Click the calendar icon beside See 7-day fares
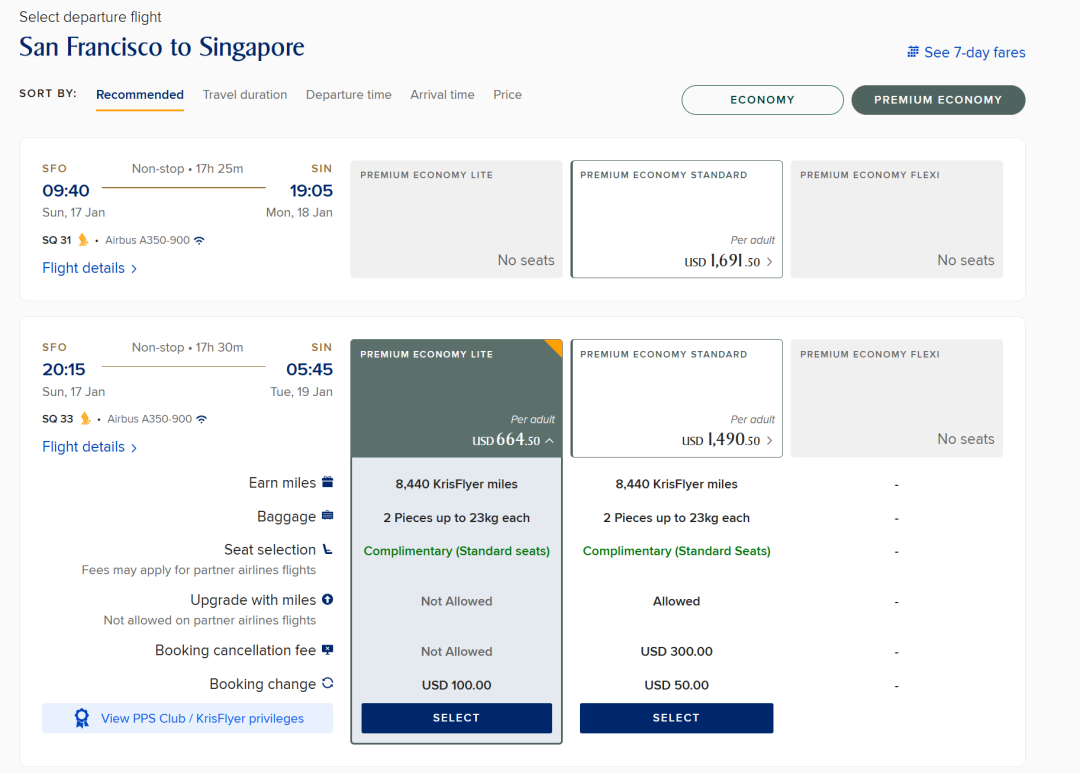 913,52
